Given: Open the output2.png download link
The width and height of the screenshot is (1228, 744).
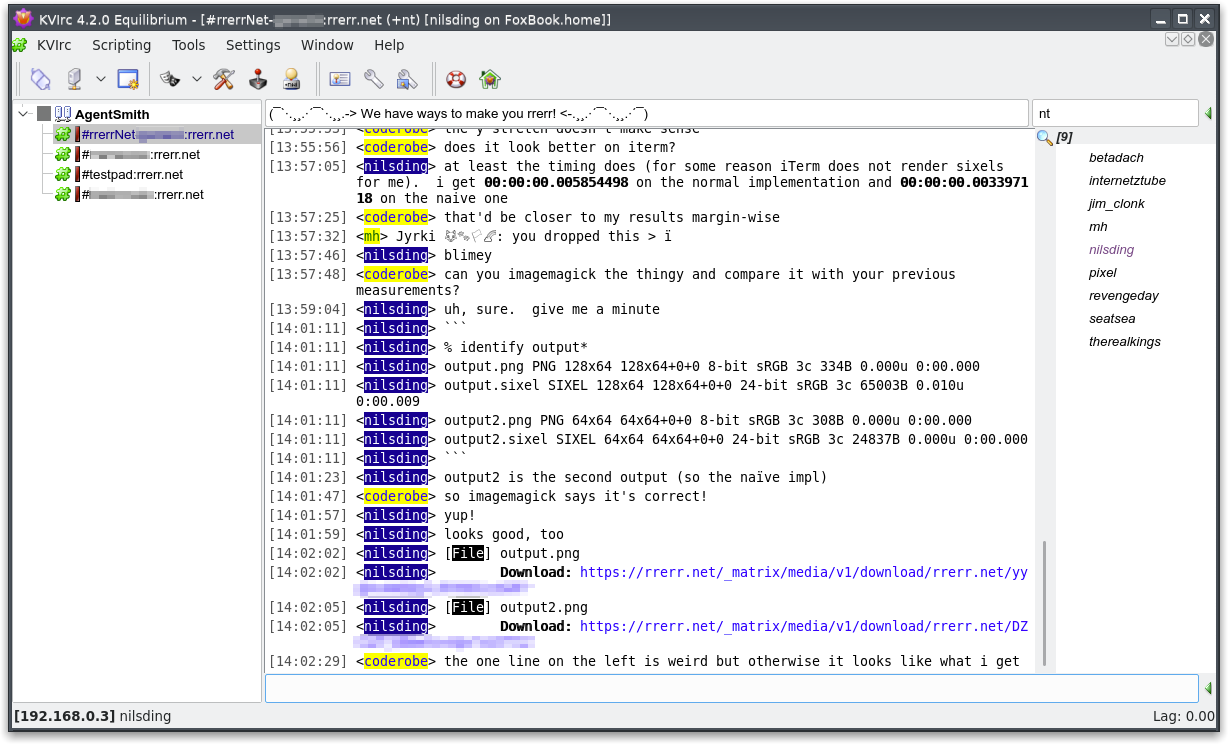Looking at the screenshot, I should click(803, 626).
